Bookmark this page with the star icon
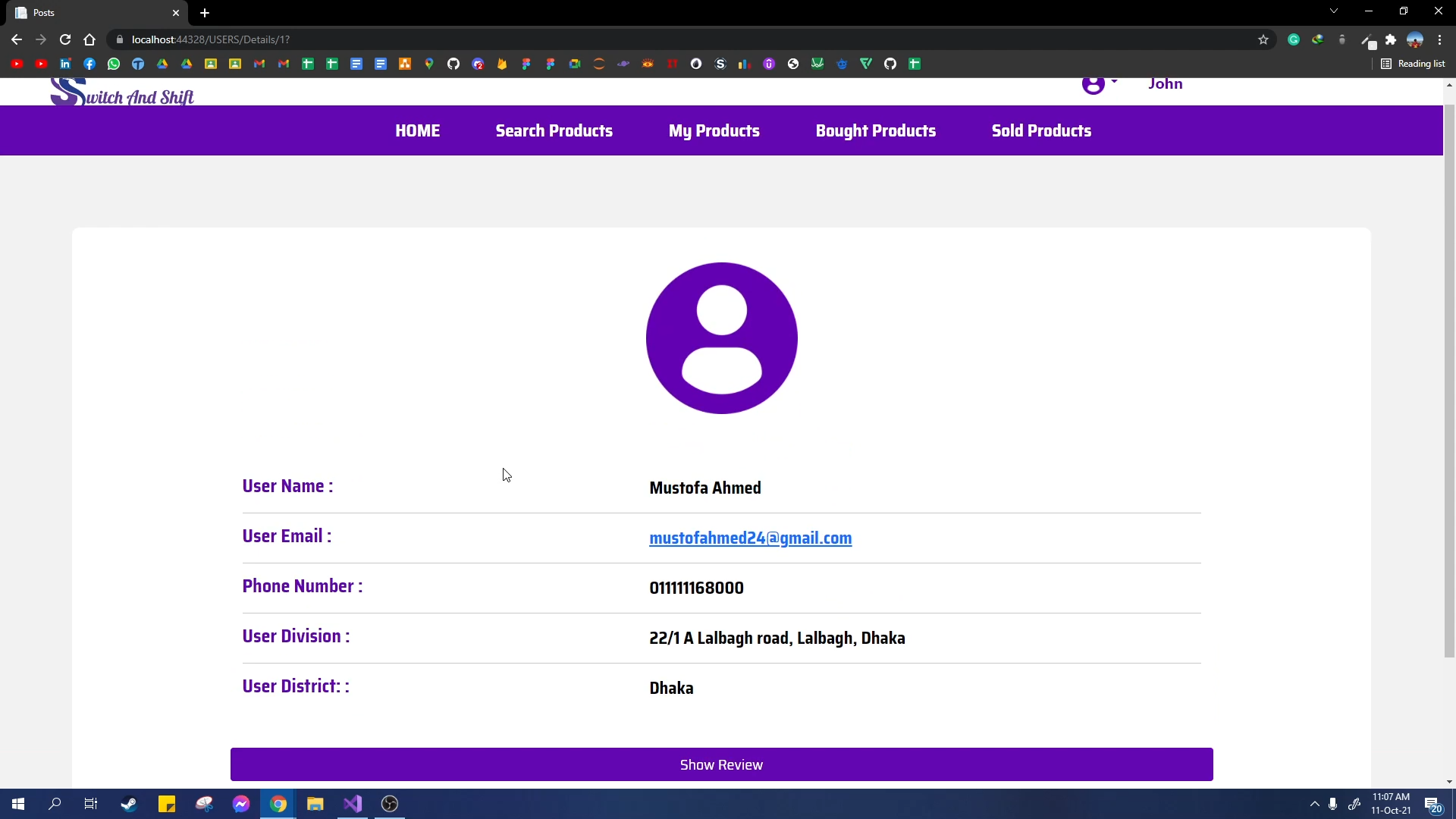1456x819 pixels. (x=1263, y=39)
